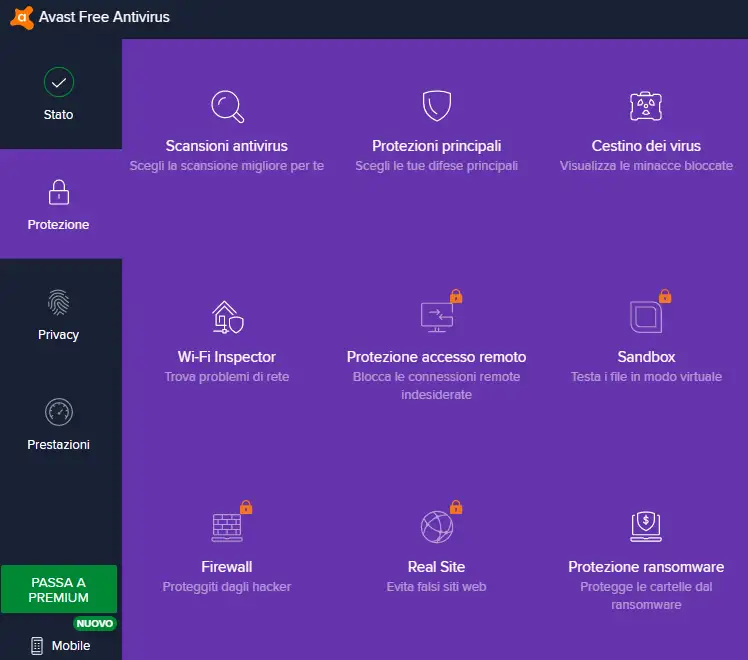This screenshot has width=748, height=660.
Task: Click the orange lock badge on Real Site
Action: coord(456,507)
